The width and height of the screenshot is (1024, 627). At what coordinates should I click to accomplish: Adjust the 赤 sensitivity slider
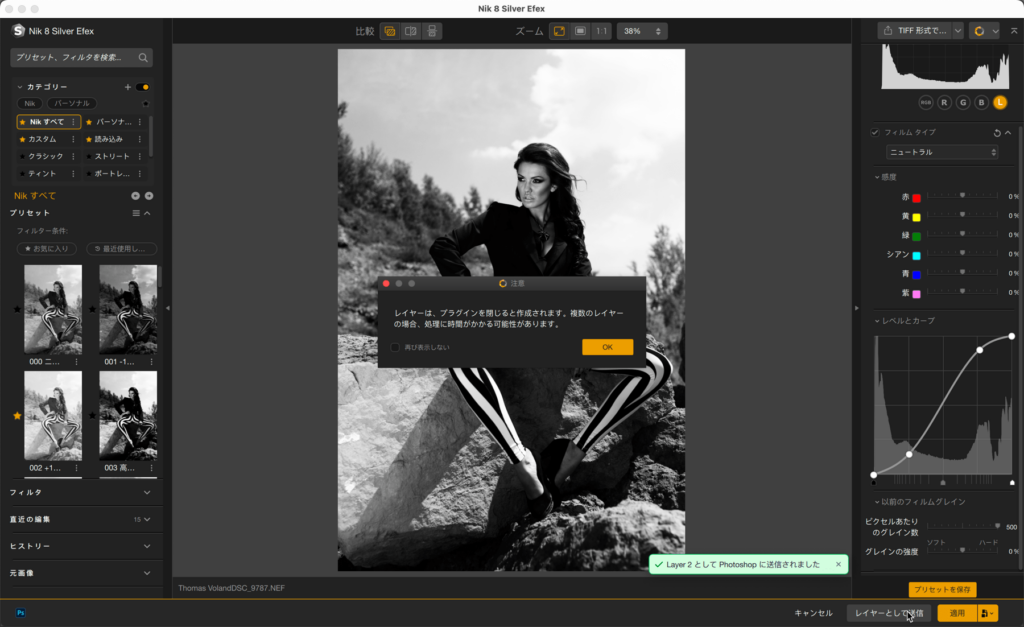[962, 196]
